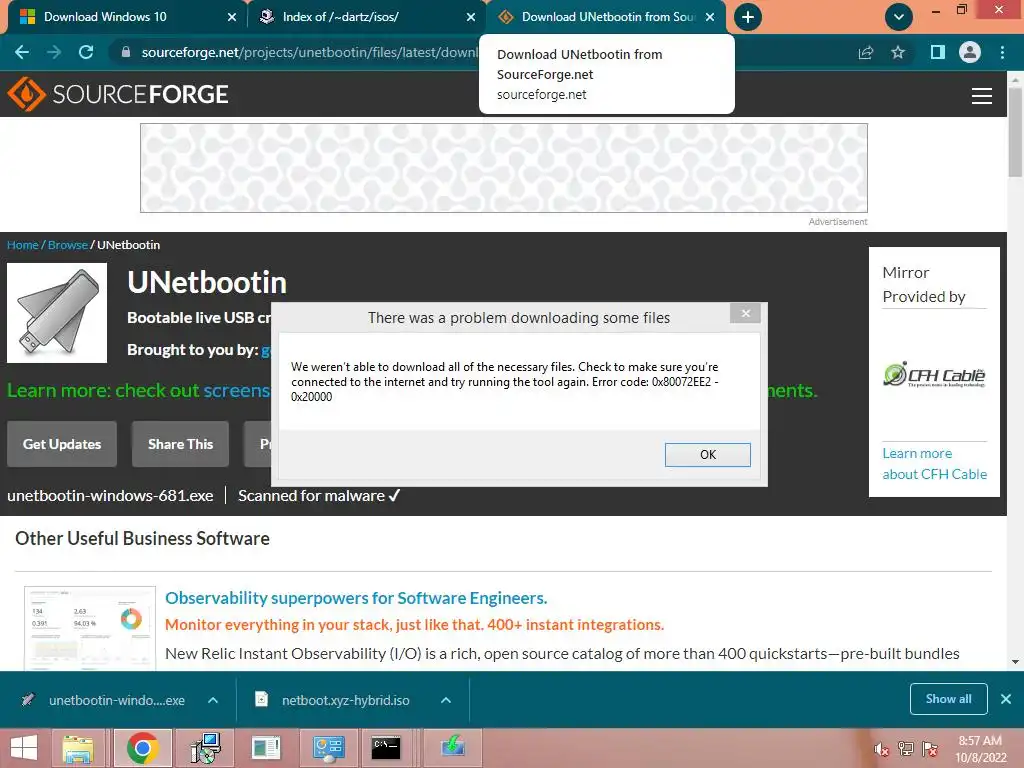
Task: Close the download problem dialog
Action: pos(746,313)
